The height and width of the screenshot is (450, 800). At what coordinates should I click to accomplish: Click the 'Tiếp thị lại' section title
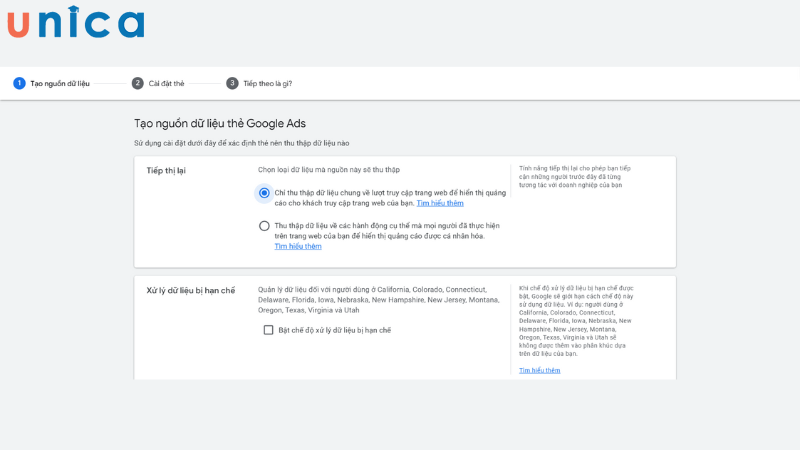coord(166,171)
